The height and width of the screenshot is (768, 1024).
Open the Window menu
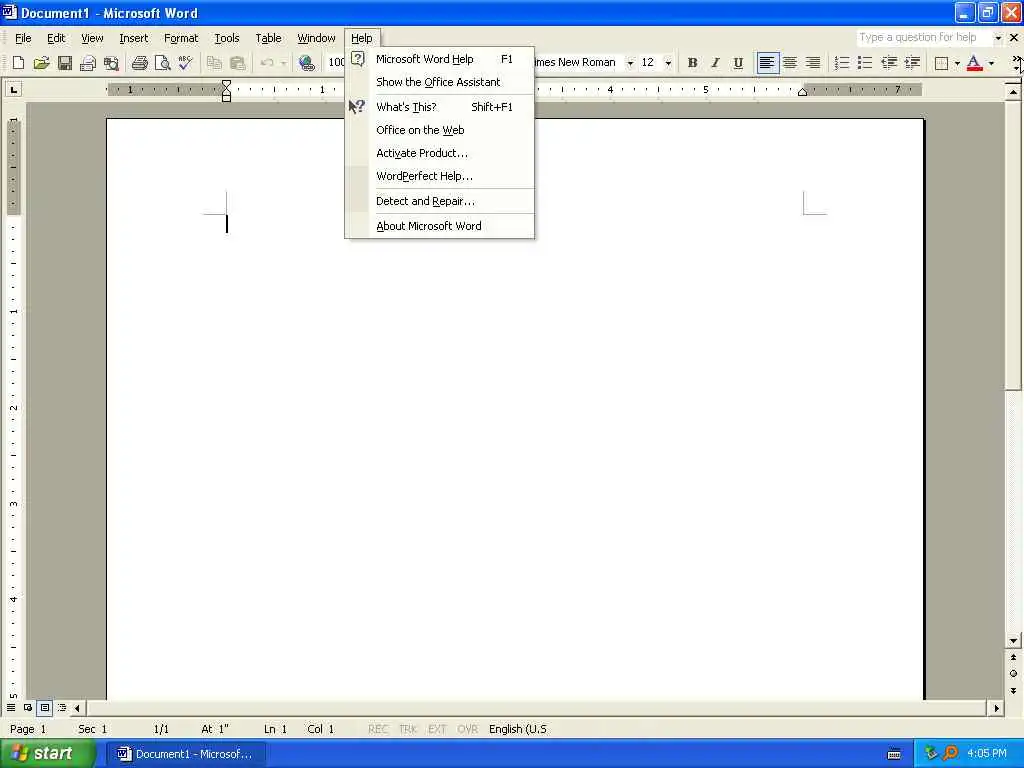point(316,38)
